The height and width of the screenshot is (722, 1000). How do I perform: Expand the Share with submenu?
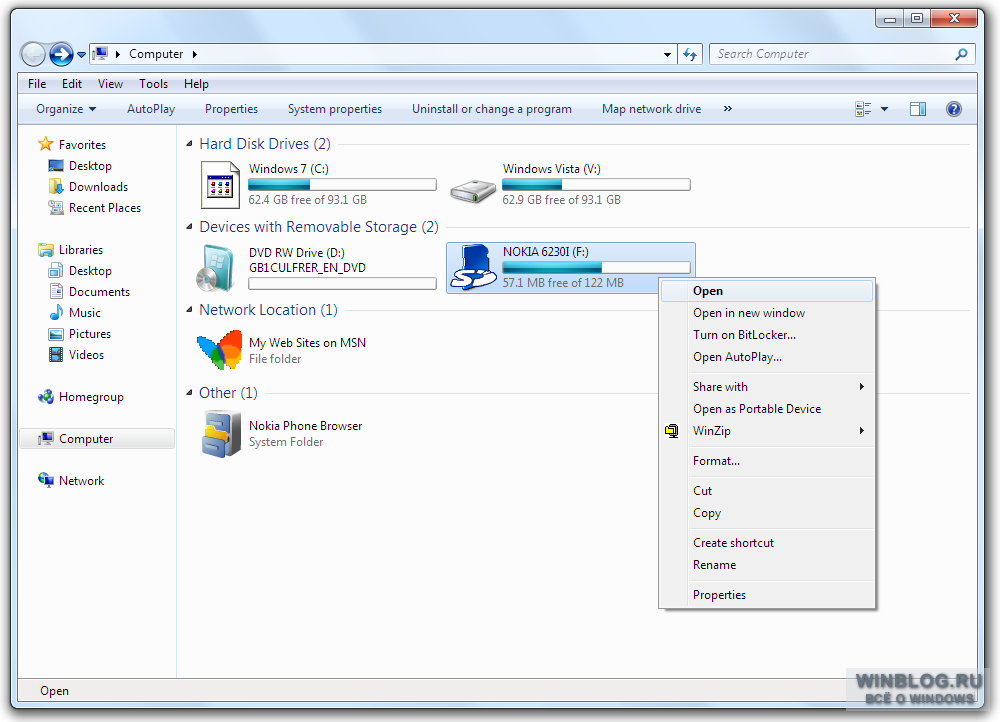(767, 387)
